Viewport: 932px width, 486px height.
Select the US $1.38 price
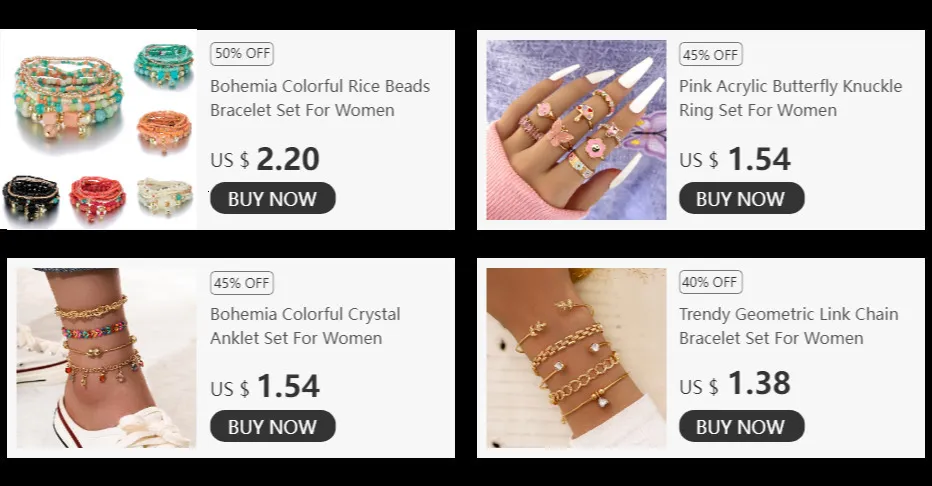(x=735, y=384)
